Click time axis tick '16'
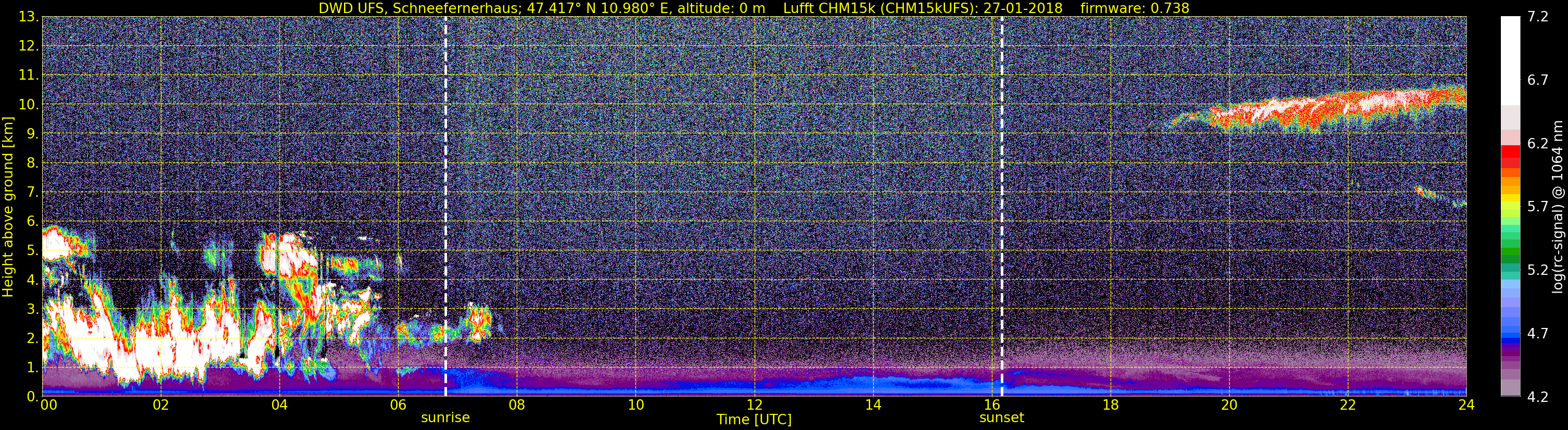This screenshot has height=430, width=1568. coord(991,405)
